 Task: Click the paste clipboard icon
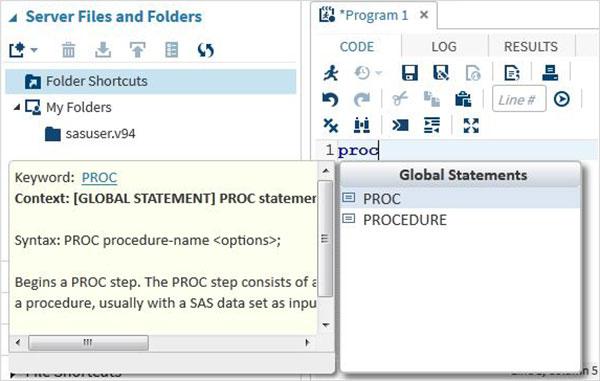(x=463, y=99)
